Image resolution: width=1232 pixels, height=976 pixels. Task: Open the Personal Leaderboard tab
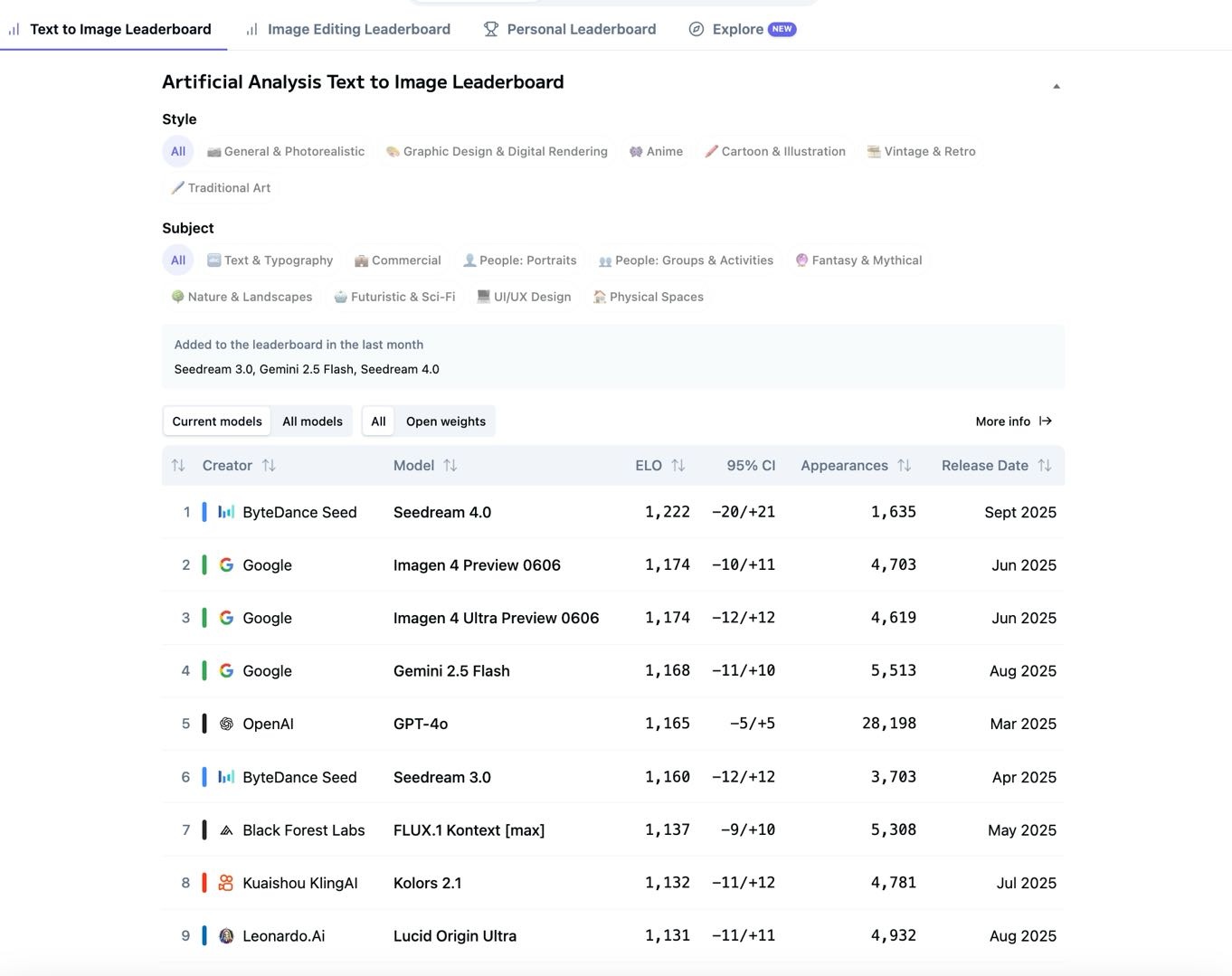570,29
